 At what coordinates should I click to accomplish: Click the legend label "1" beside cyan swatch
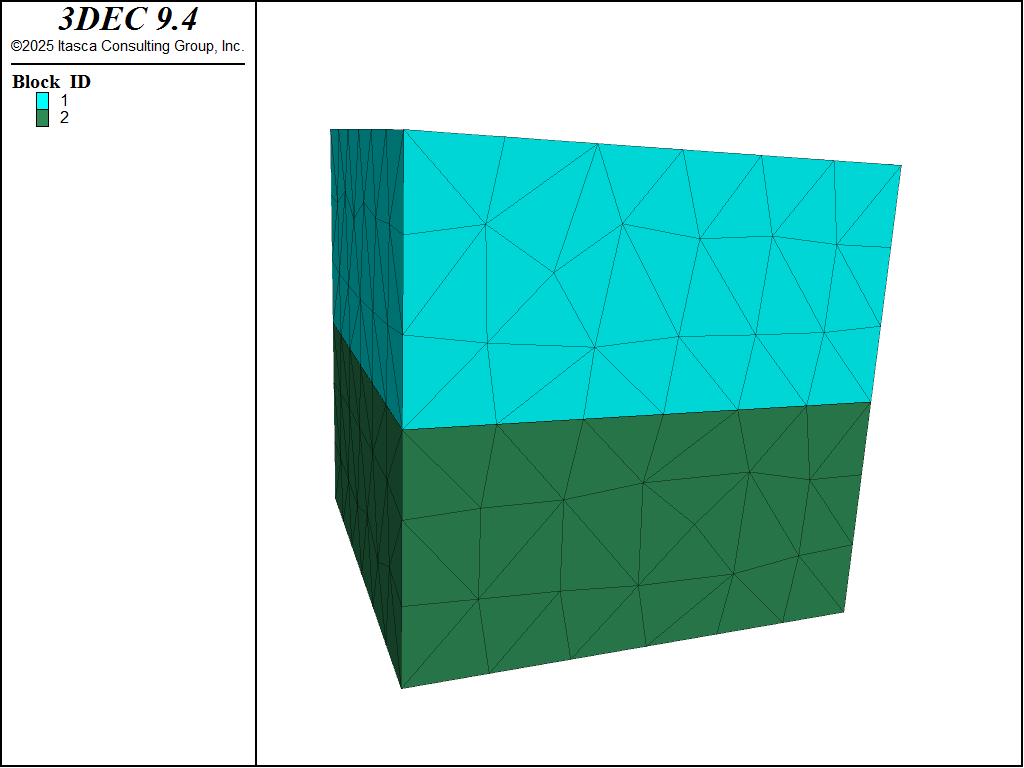[x=64, y=100]
